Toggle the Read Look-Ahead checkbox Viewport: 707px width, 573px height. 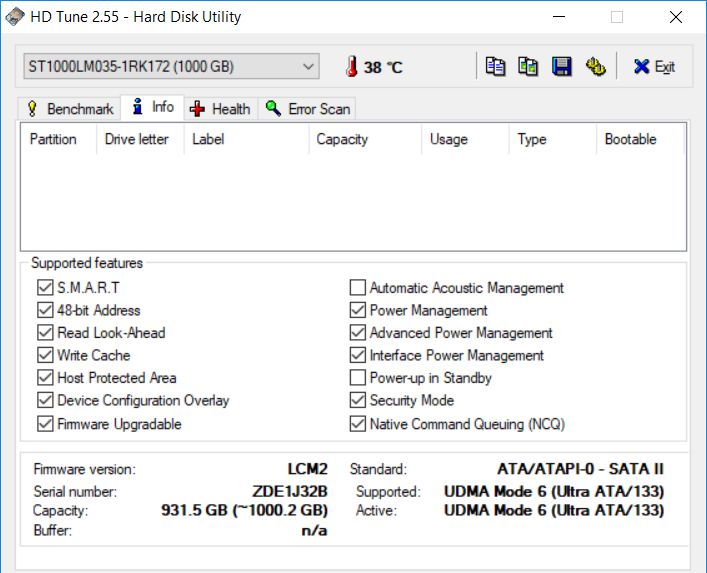point(45,332)
